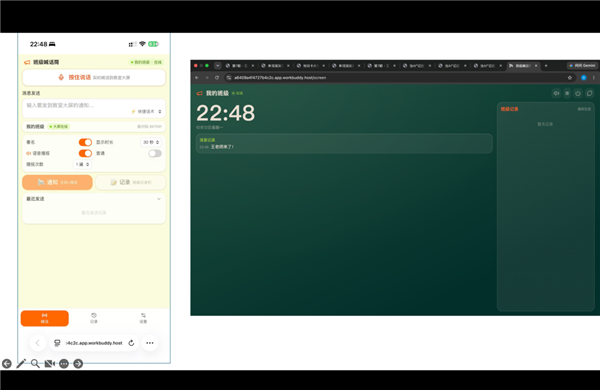The image size is (600, 390).
Task: Switch to the active rightmost Chrome tab
Action: point(523,65)
